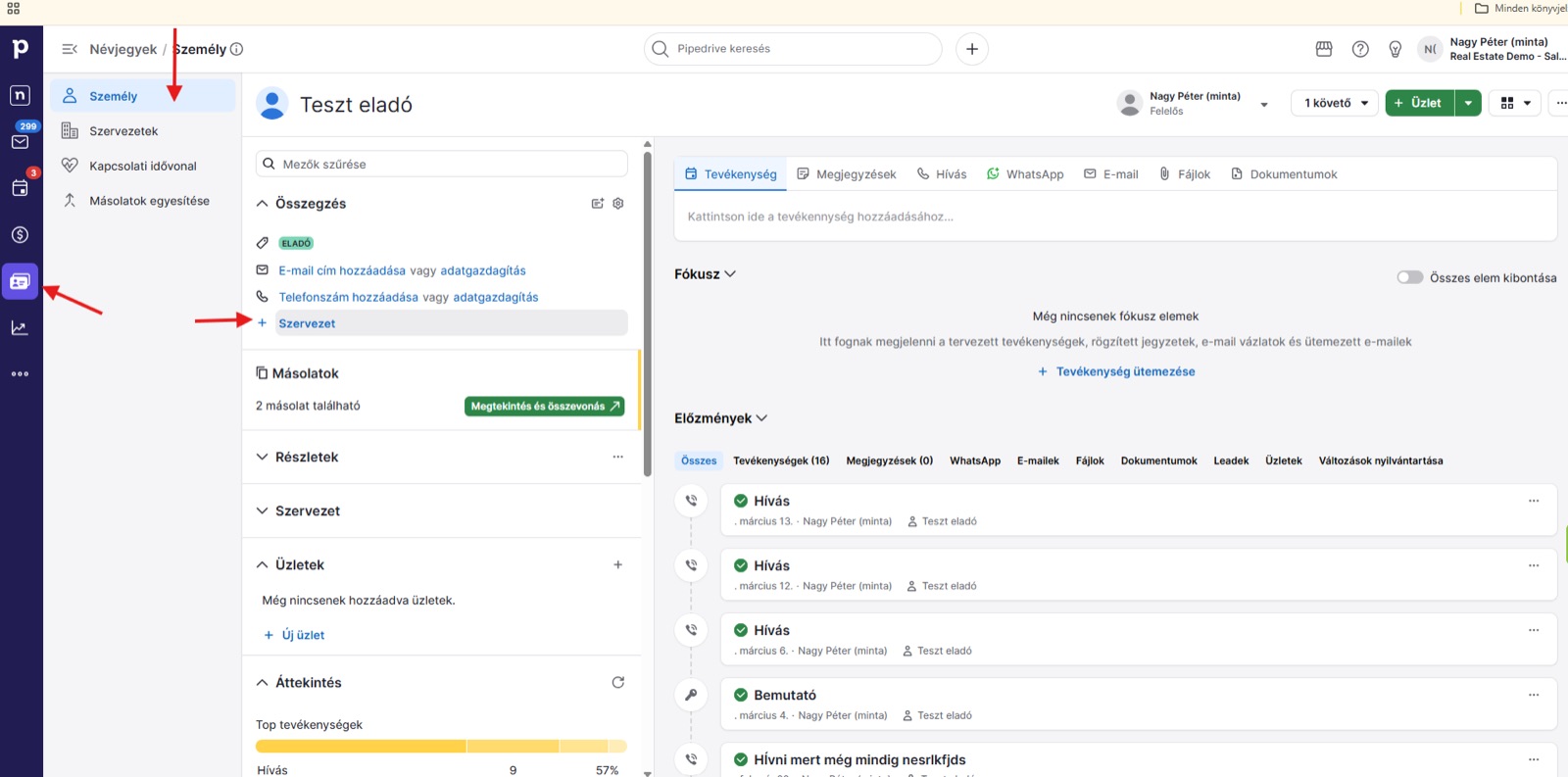The width and height of the screenshot is (1568, 777).
Task: Toggle checkmark of Hívni mert még mindig activity
Action: click(x=741, y=759)
